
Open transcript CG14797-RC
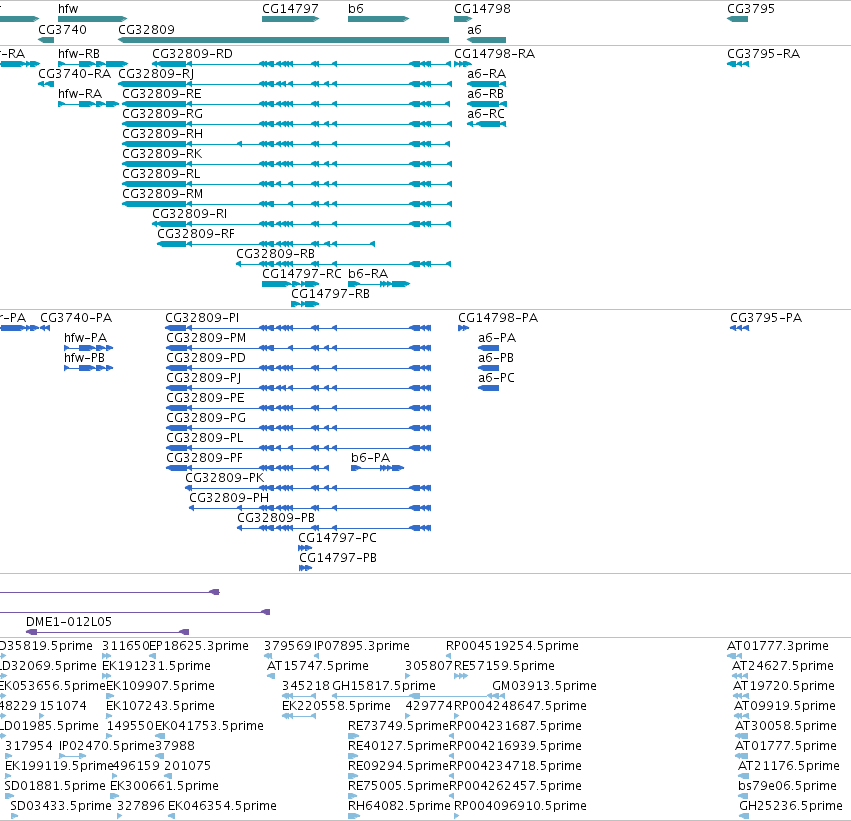302,274
